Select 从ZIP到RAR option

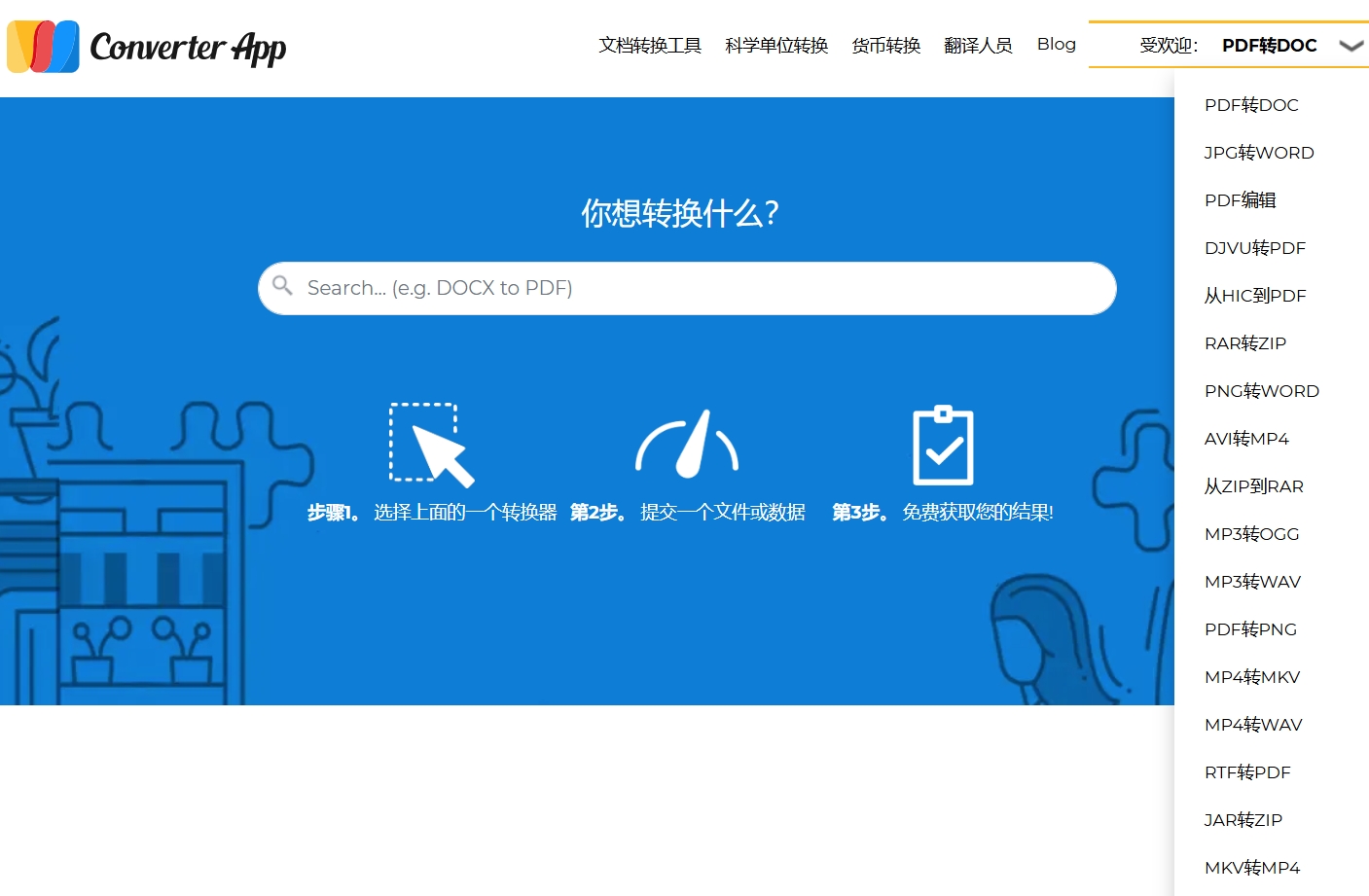point(1254,486)
